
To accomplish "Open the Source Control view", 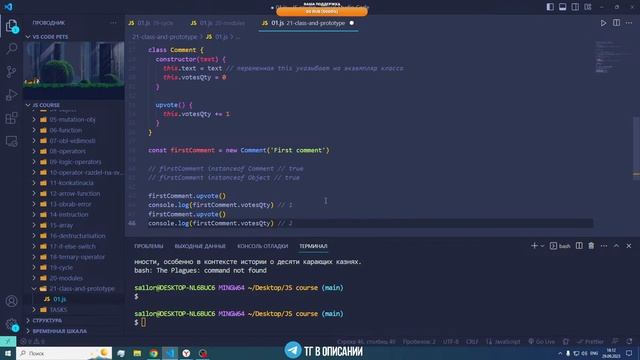I will point(11,72).
